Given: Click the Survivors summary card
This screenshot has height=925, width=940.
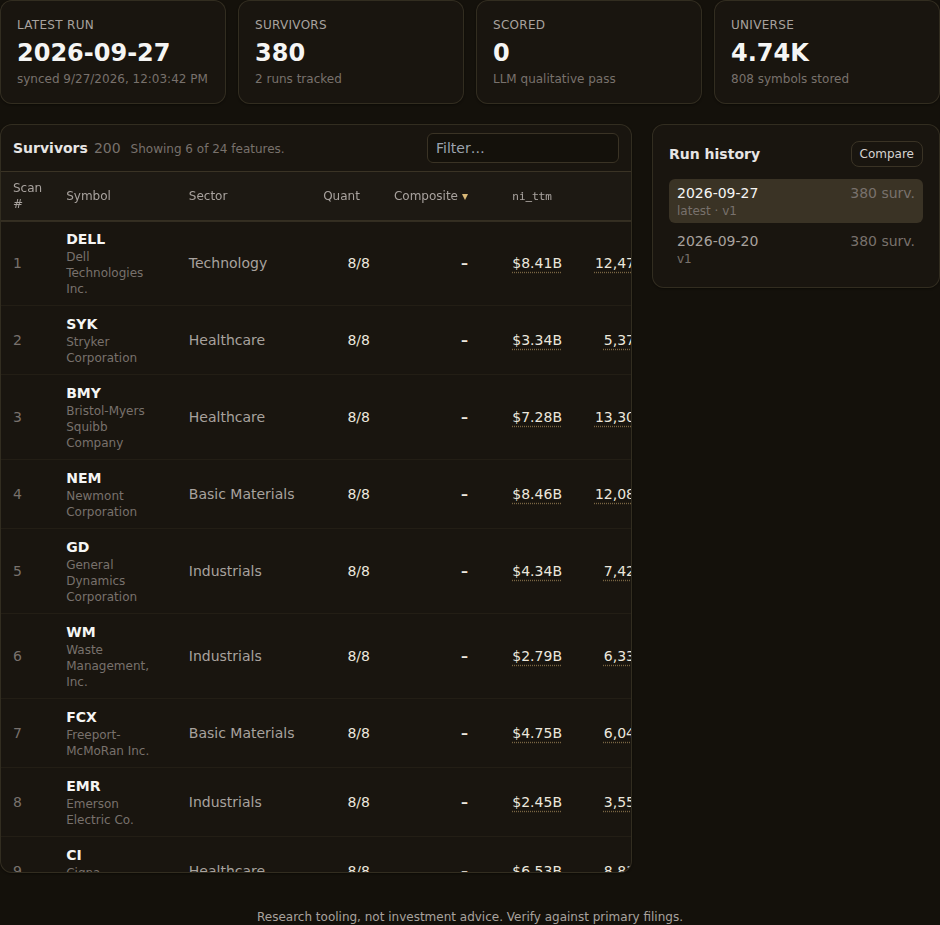Looking at the screenshot, I should (x=351, y=52).
